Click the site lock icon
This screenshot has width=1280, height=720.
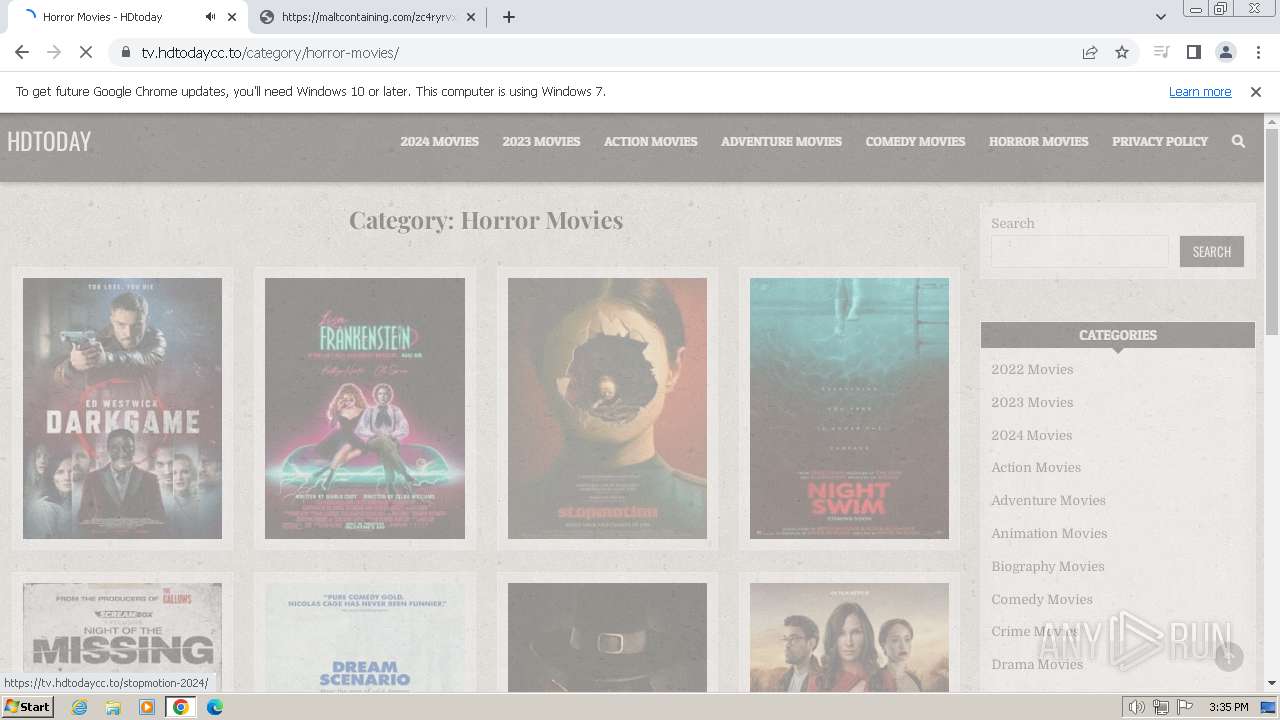[125, 52]
